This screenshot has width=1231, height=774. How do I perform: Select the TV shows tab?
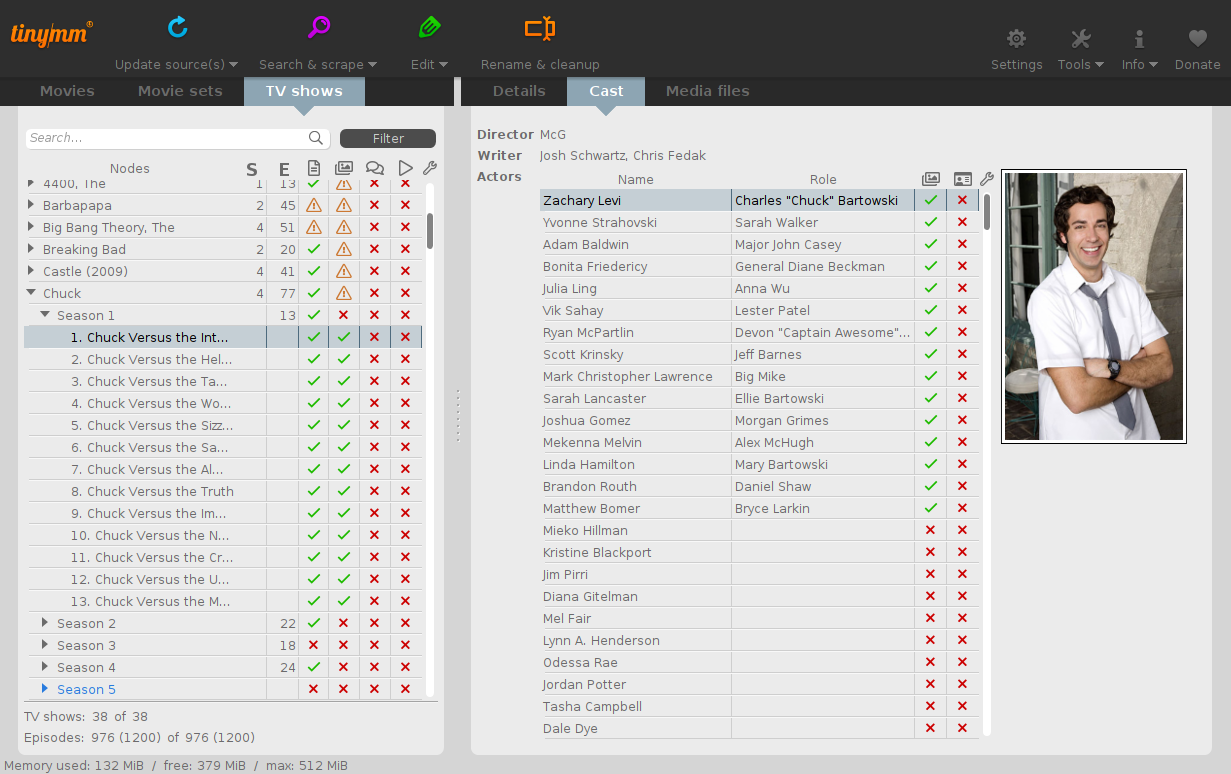click(304, 91)
